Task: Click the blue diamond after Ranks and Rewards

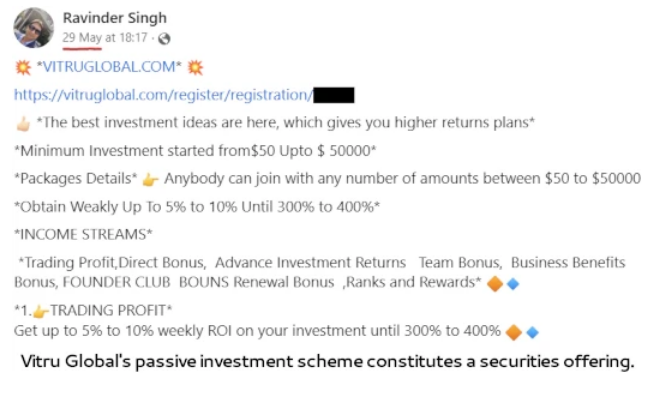Action: click(x=512, y=282)
